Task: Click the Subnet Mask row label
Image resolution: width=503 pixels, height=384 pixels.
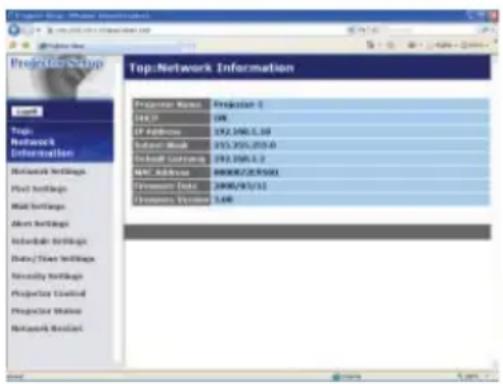Action: pyautogui.click(x=171, y=145)
